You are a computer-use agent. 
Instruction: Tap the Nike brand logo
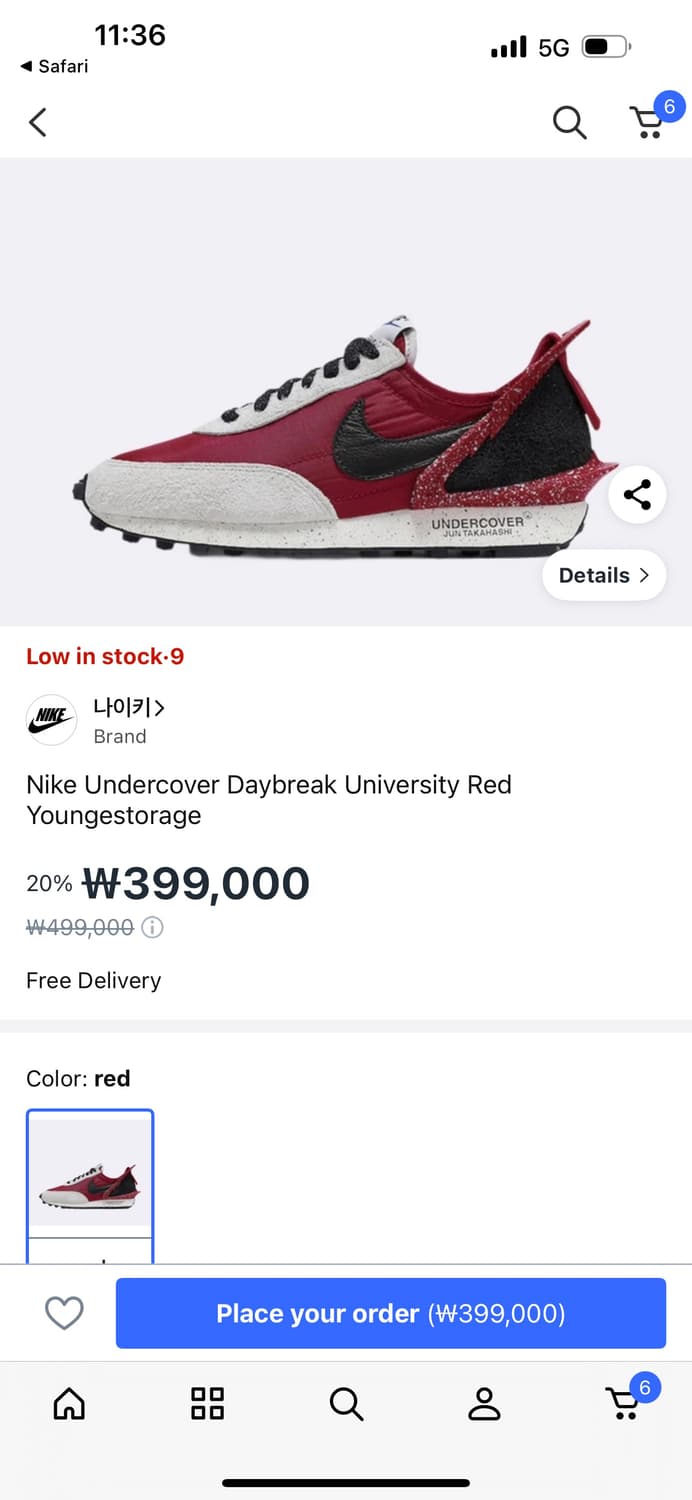coord(51,720)
